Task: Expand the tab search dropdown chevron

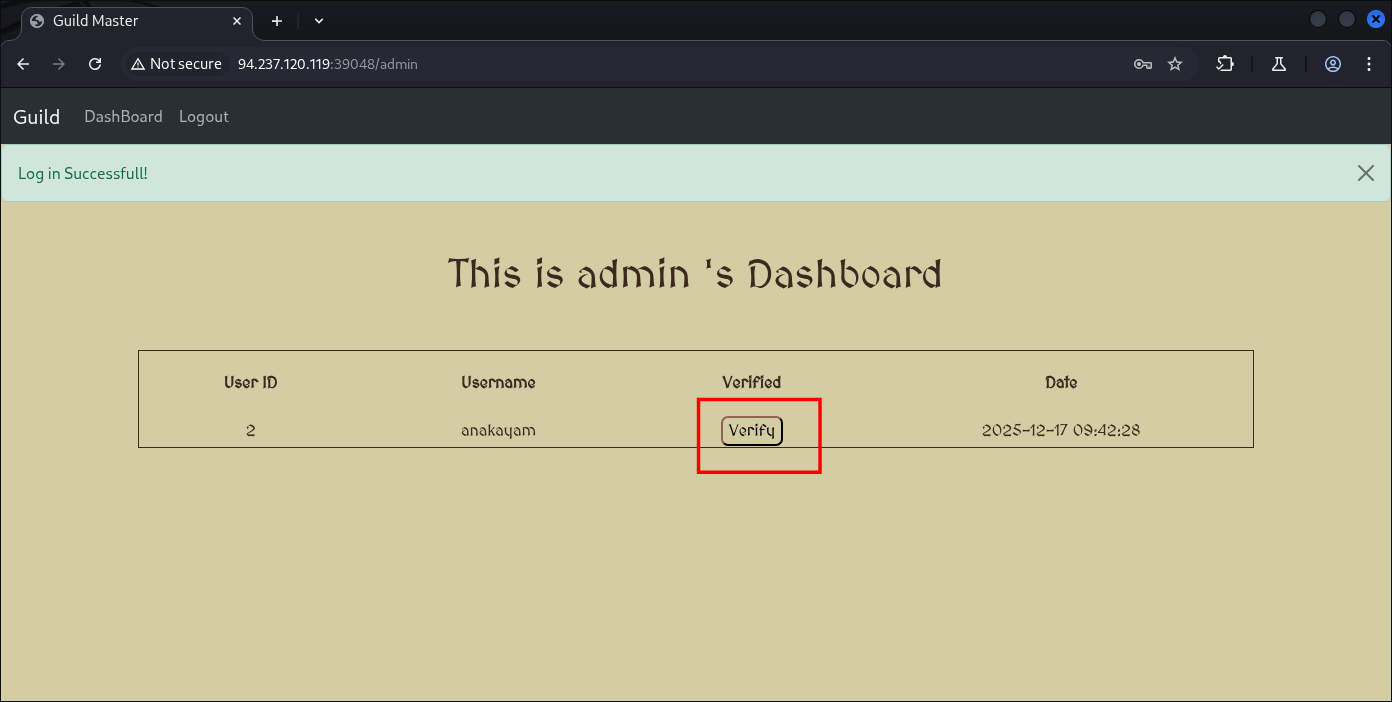Action: click(x=319, y=21)
